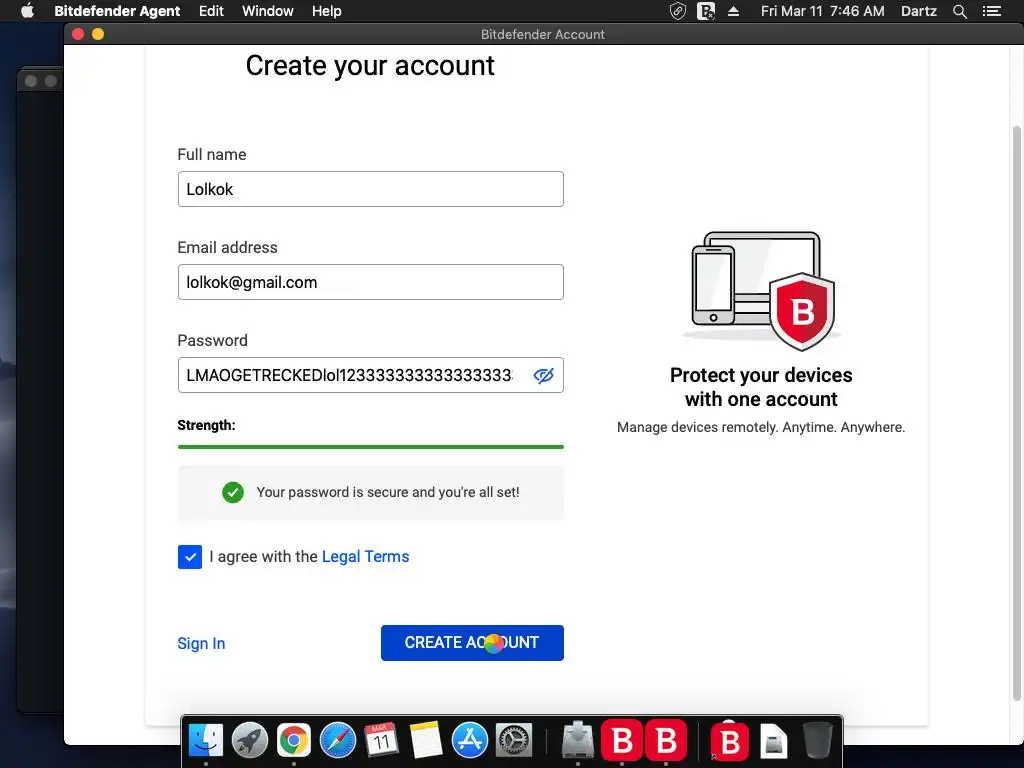The height and width of the screenshot is (768, 1024).
Task: Open the Trash in the Dock
Action: coord(817,741)
